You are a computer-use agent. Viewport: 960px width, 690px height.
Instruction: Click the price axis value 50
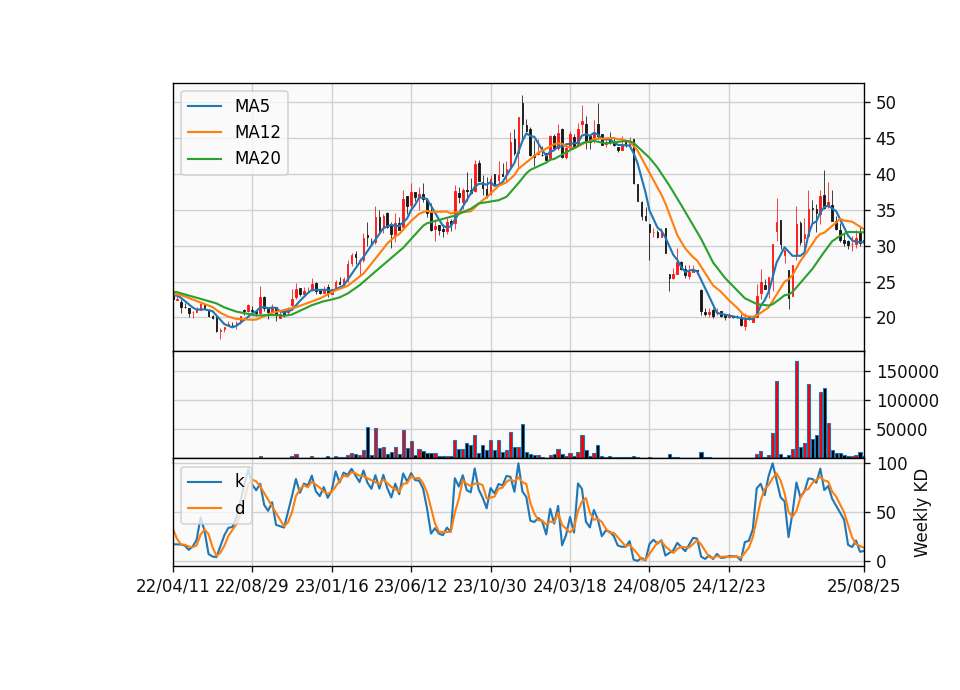(886, 103)
